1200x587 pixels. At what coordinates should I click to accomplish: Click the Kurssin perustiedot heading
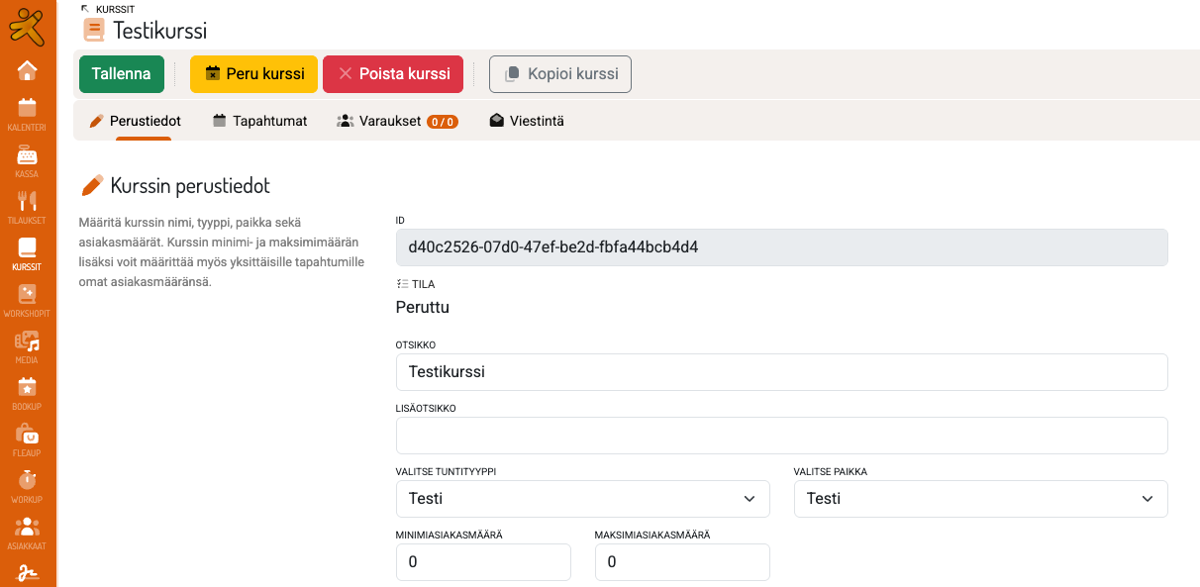tap(190, 185)
